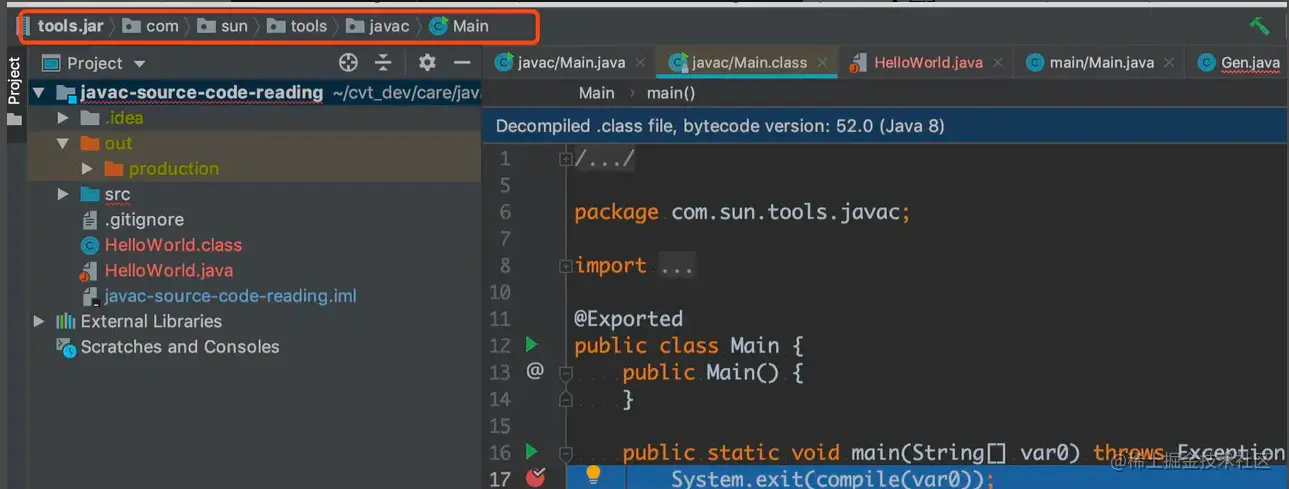The width and height of the screenshot is (1289, 489).
Task: Click the Build project hammer icon
Action: pos(1259,26)
